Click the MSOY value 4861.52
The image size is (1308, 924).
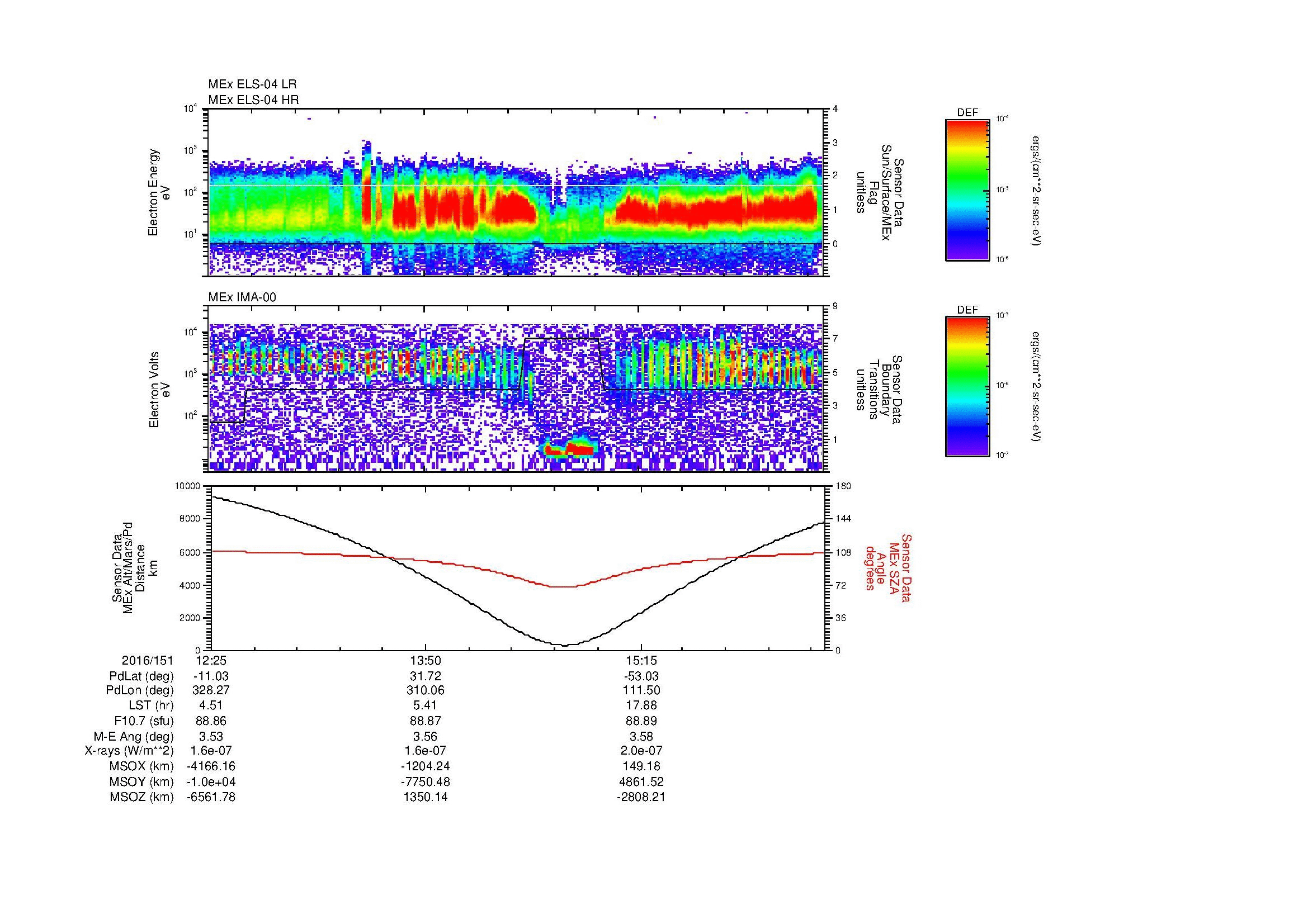[641, 781]
